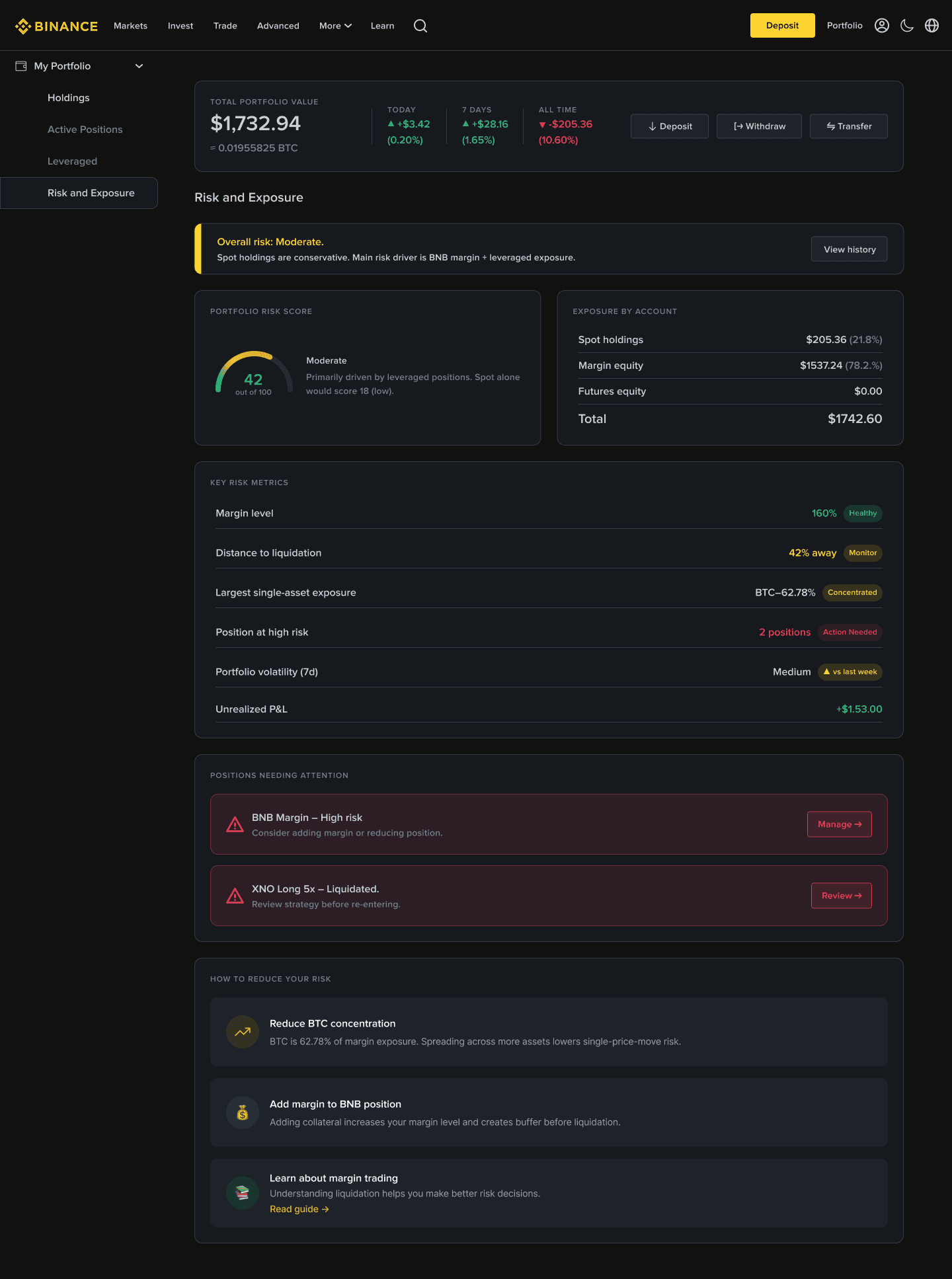Click the Withdraw button

[759, 126]
